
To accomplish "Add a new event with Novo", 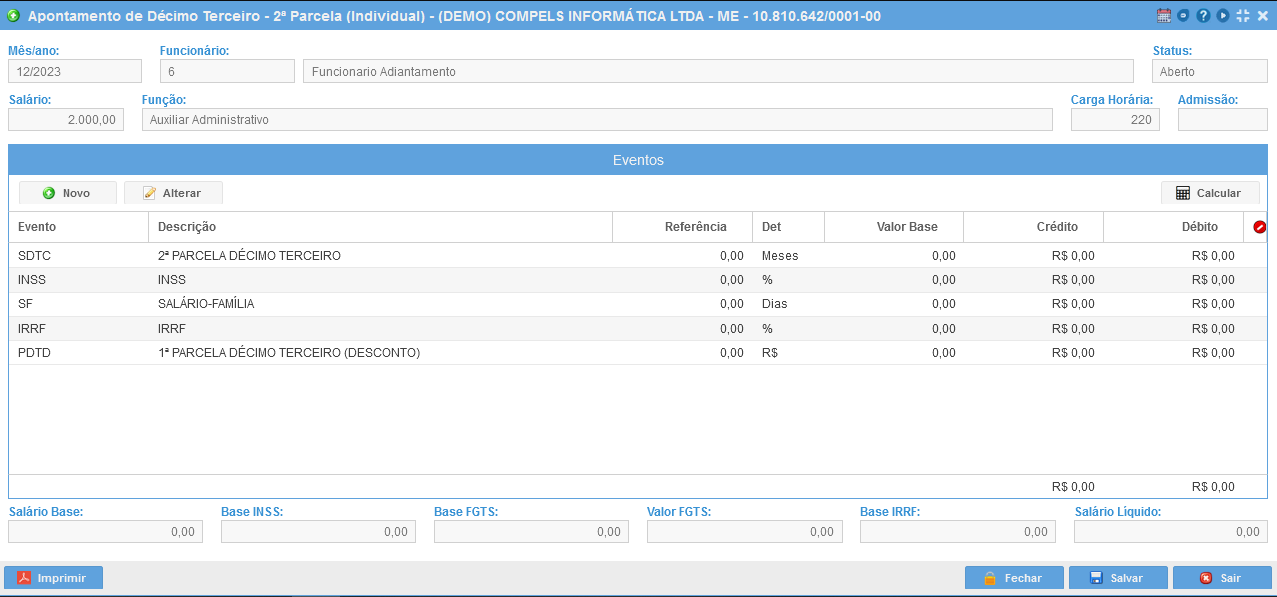I will coord(68,193).
